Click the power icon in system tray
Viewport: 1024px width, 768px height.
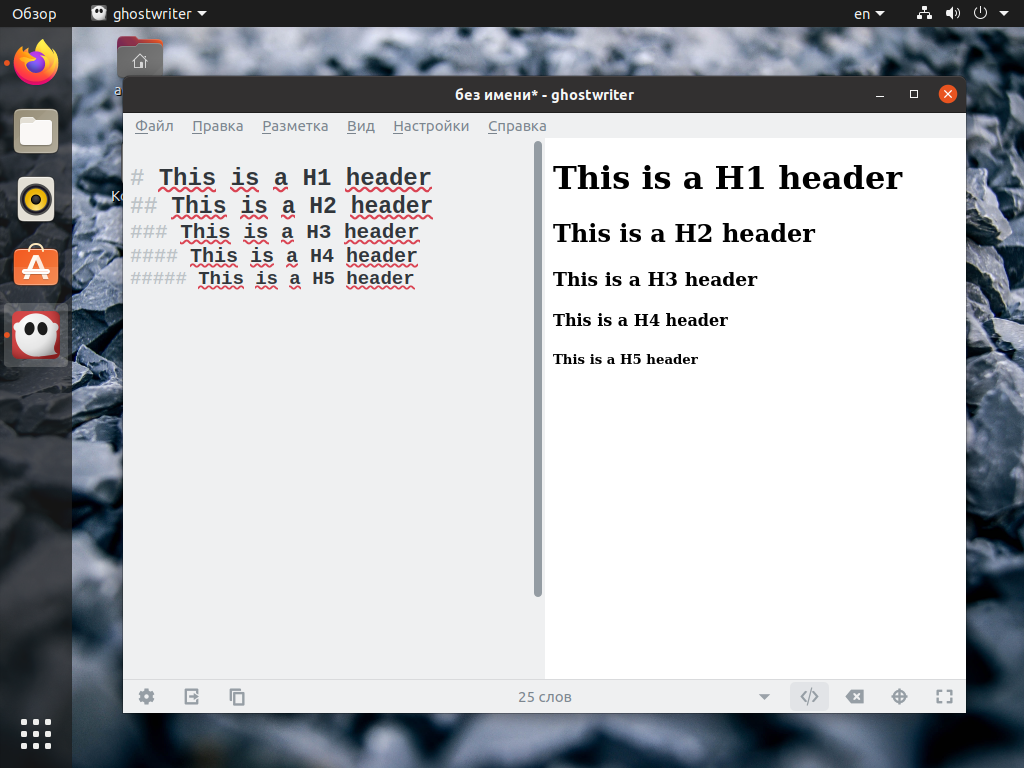click(980, 13)
